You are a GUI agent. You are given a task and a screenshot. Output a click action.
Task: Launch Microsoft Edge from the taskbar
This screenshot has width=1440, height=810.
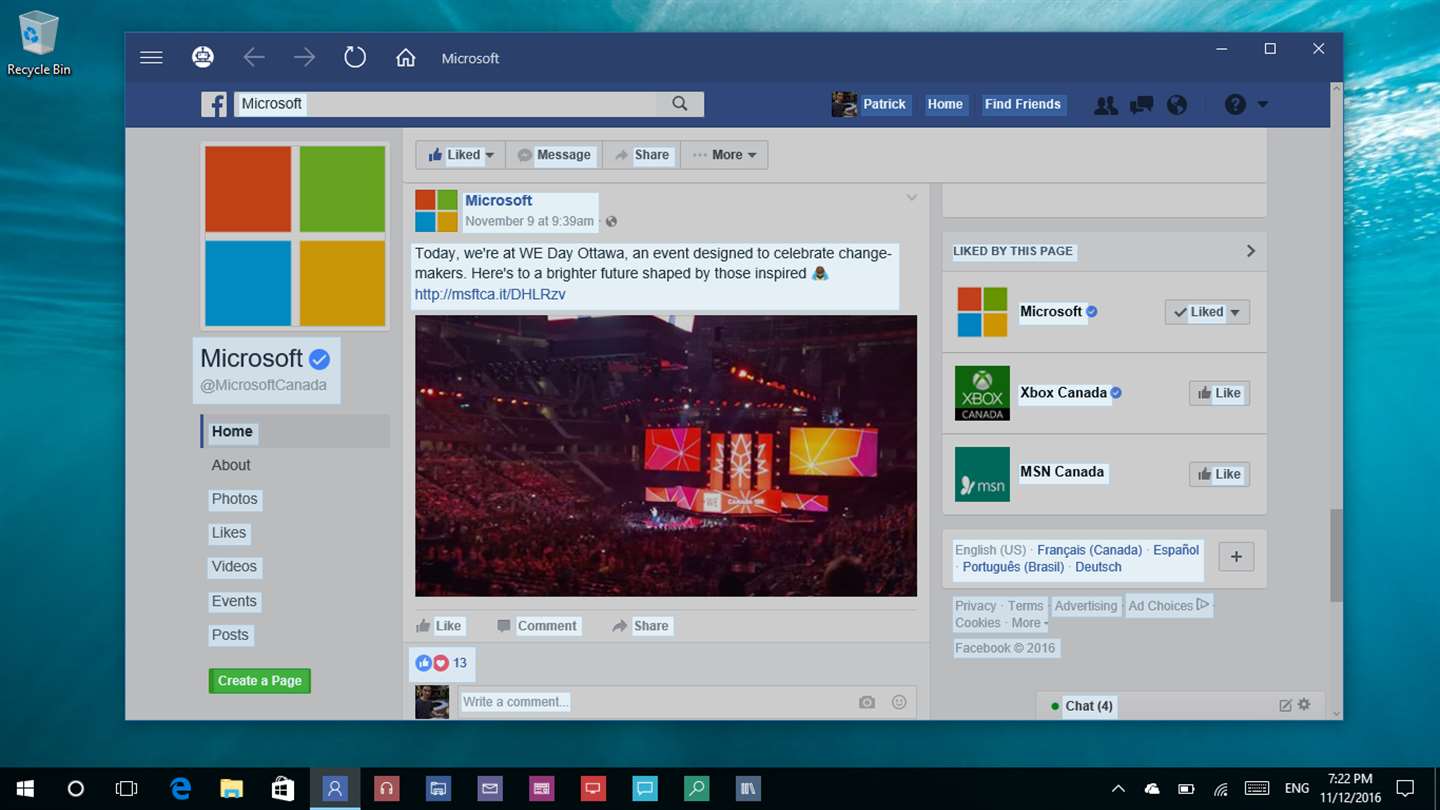(180, 789)
